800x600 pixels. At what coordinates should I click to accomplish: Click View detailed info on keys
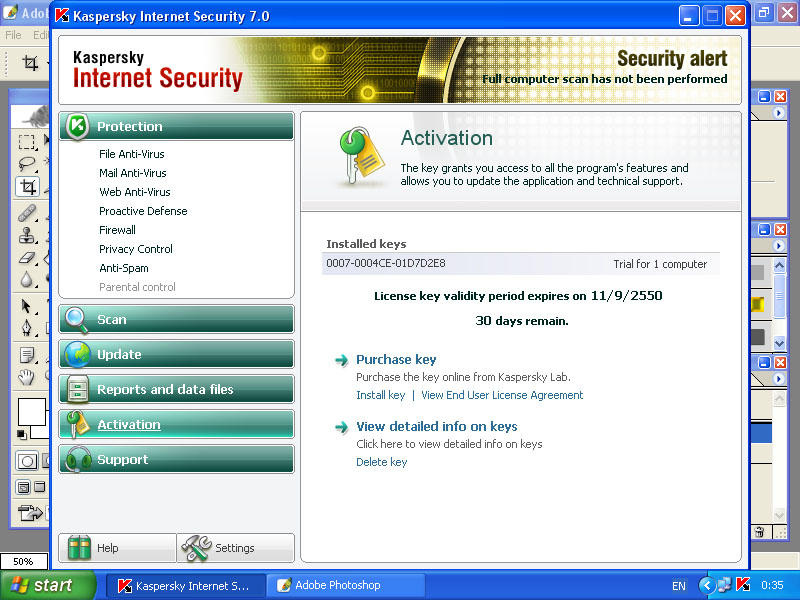437,426
